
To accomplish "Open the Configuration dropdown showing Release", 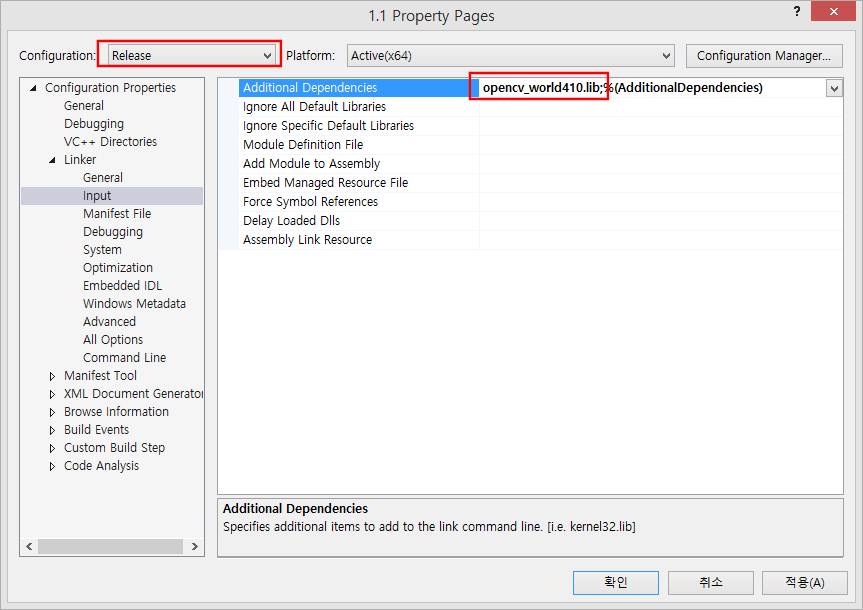I will point(190,56).
